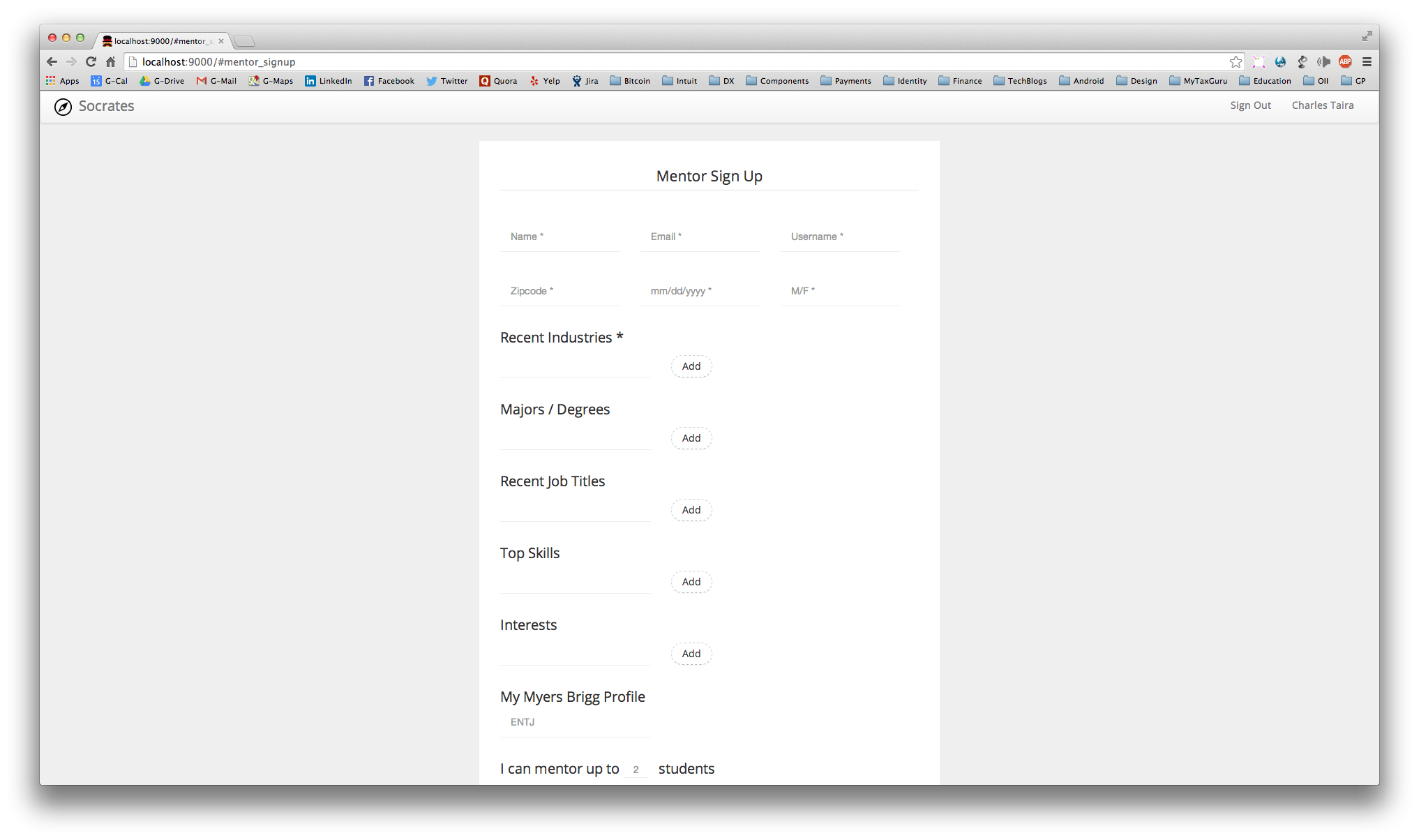Click the Socrates compass logo icon
Screen dimensions: 1419x840
click(x=63, y=107)
